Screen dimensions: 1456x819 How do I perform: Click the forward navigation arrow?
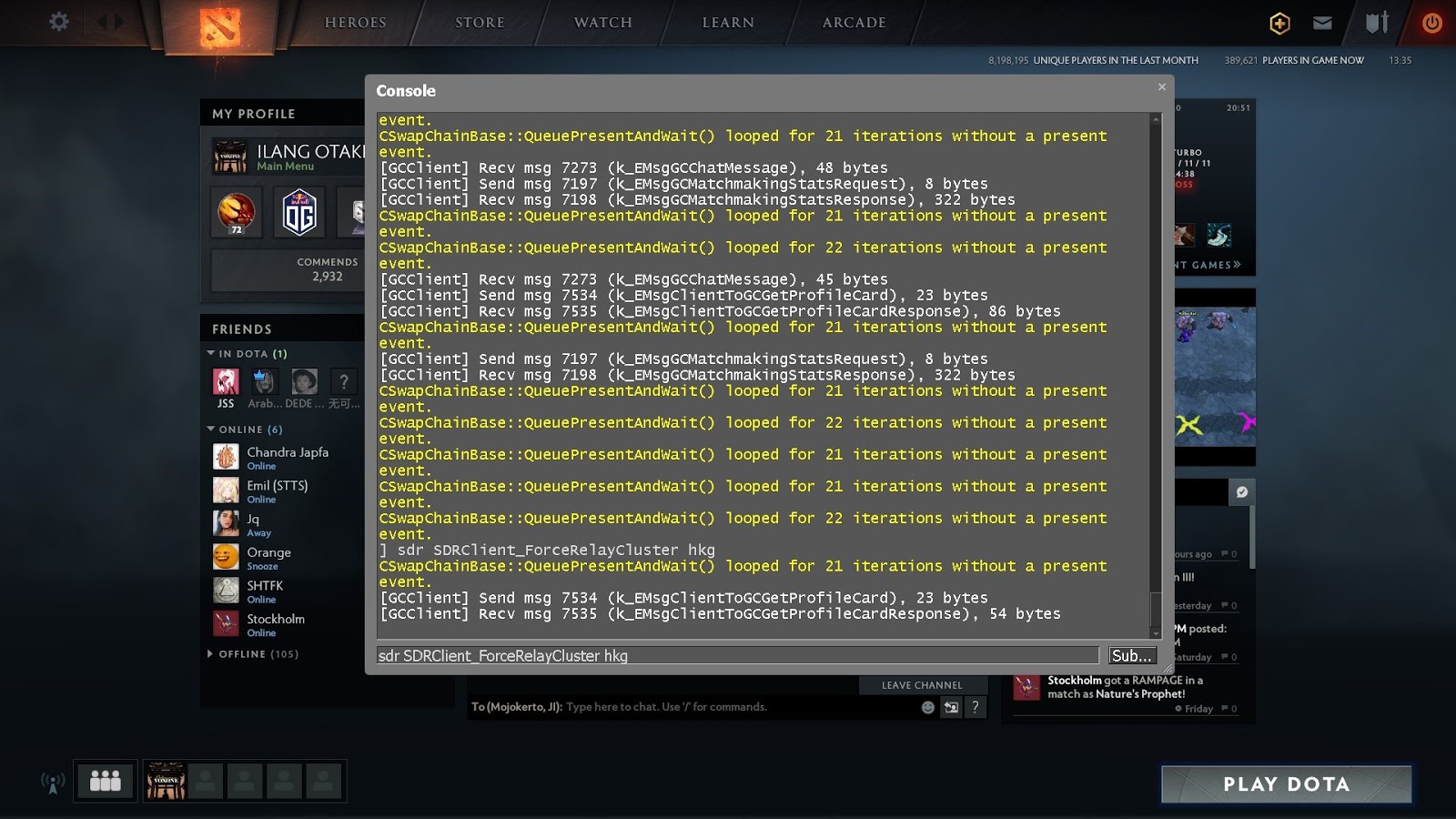coord(119,22)
